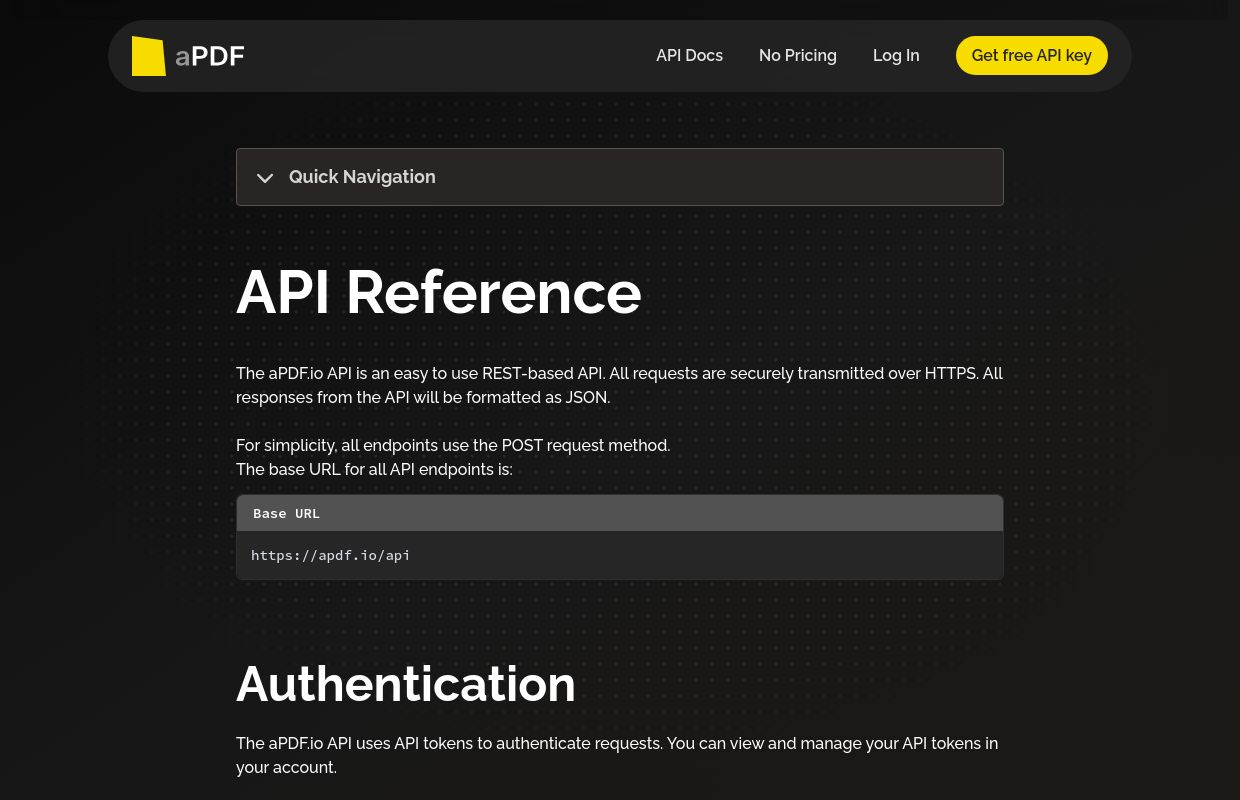The width and height of the screenshot is (1240, 800).
Task: Click the yellow aPDF logo icon
Action: tap(149, 56)
